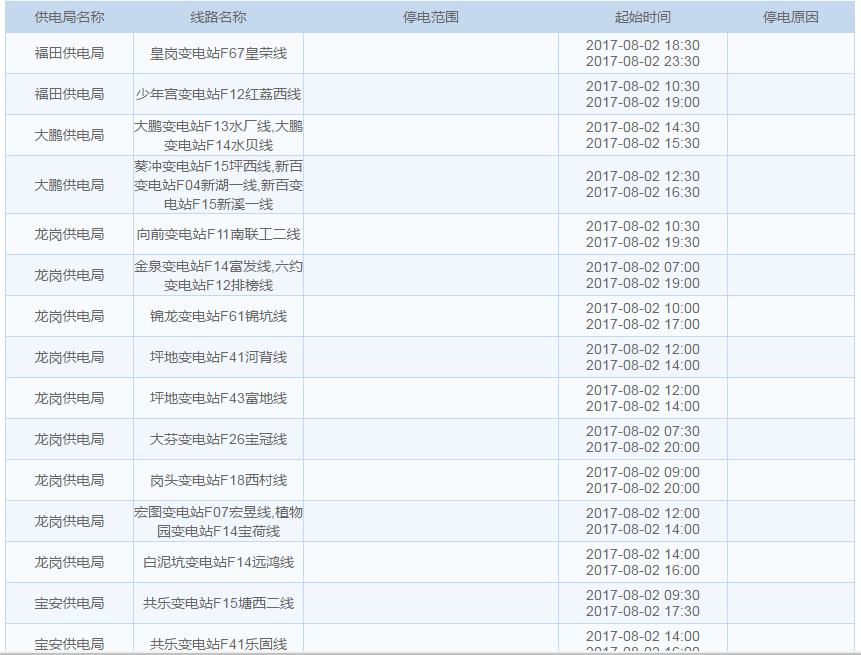861x655 pixels.
Task: Click 龙岗供电局 in the 岗头变电站F18西村线 row
Action: (69, 480)
